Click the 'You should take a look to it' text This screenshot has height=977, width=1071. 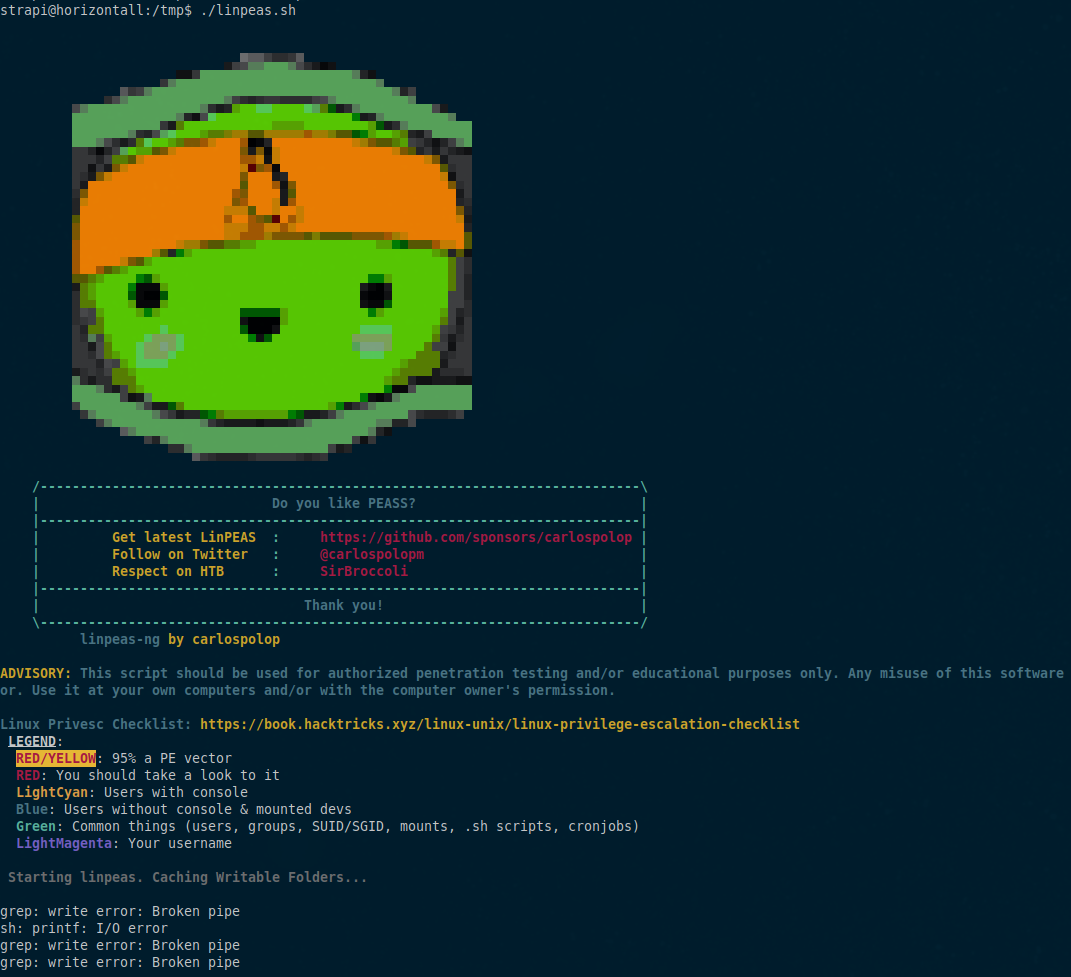(168, 775)
